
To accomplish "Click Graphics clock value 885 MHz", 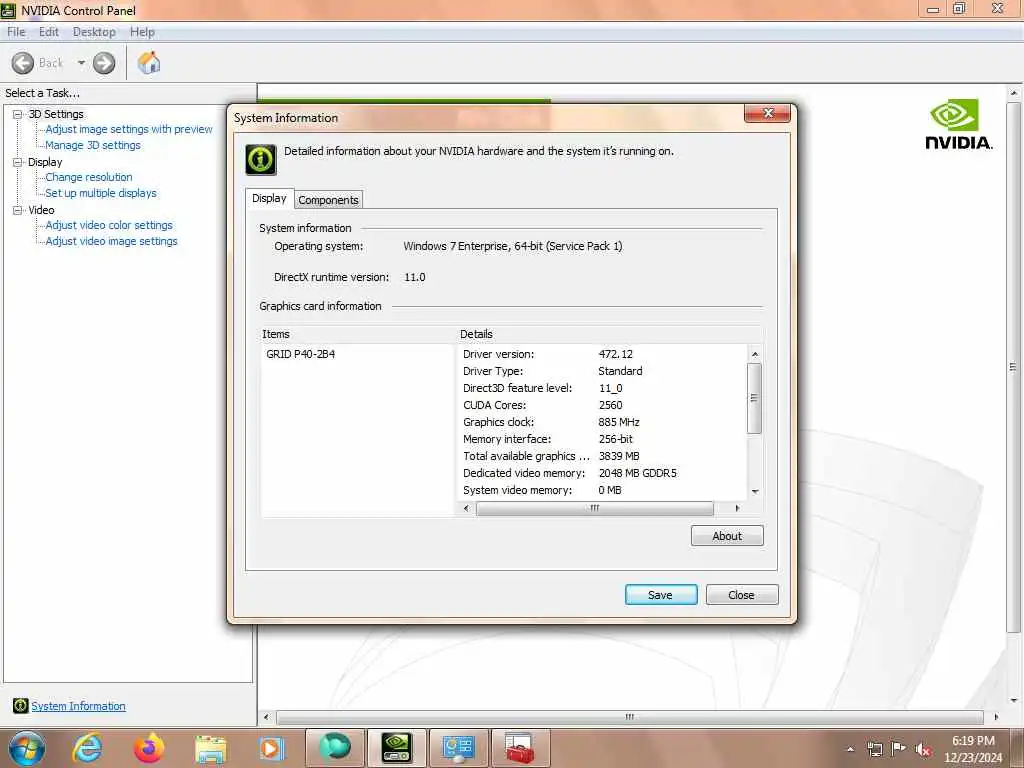I will (618, 422).
